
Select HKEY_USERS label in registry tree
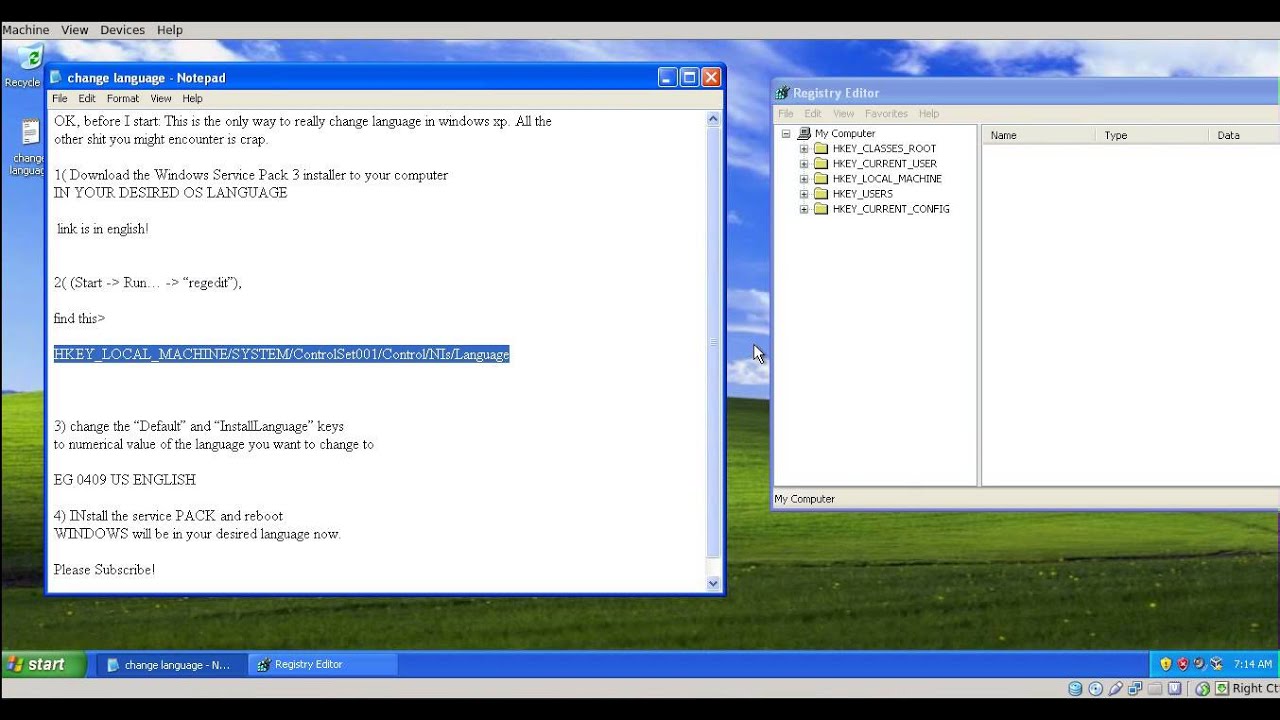862,194
